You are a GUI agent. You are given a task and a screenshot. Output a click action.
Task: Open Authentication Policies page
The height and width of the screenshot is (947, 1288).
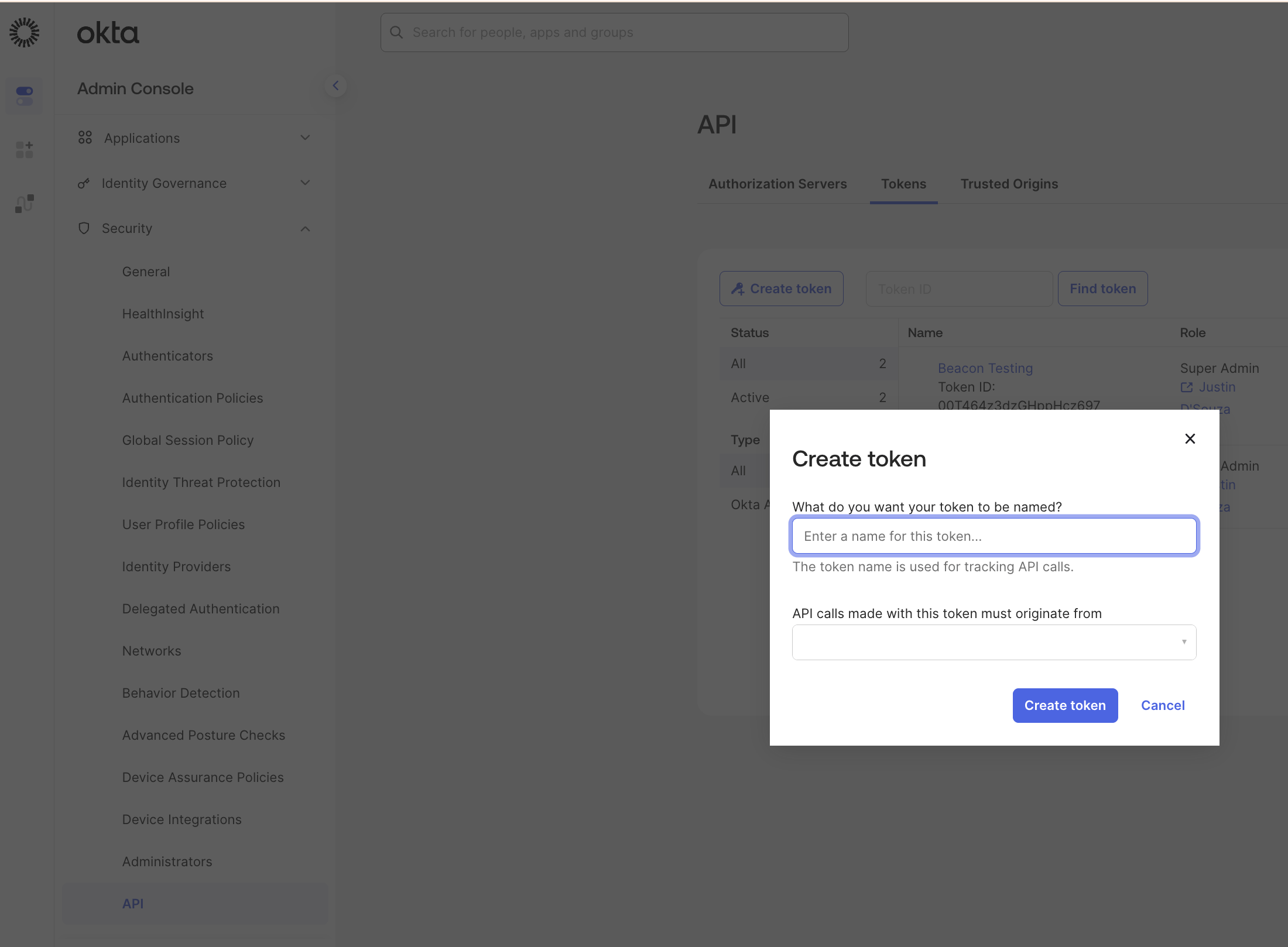coord(193,398)
